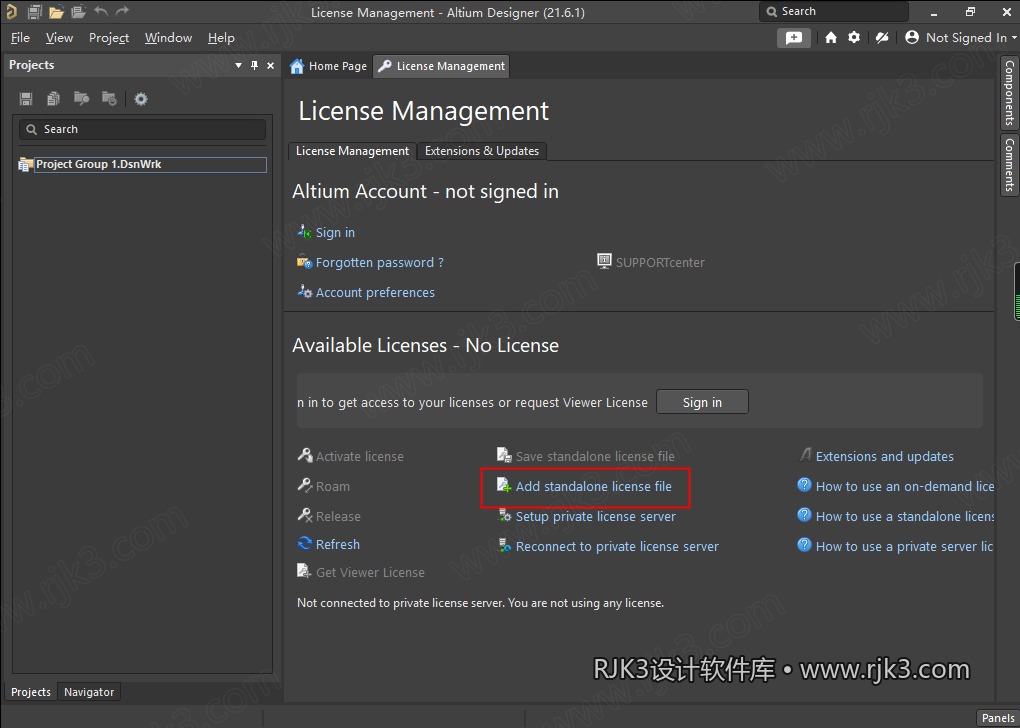Click the Altium logo icon in title bar

[x=11, y=11]
